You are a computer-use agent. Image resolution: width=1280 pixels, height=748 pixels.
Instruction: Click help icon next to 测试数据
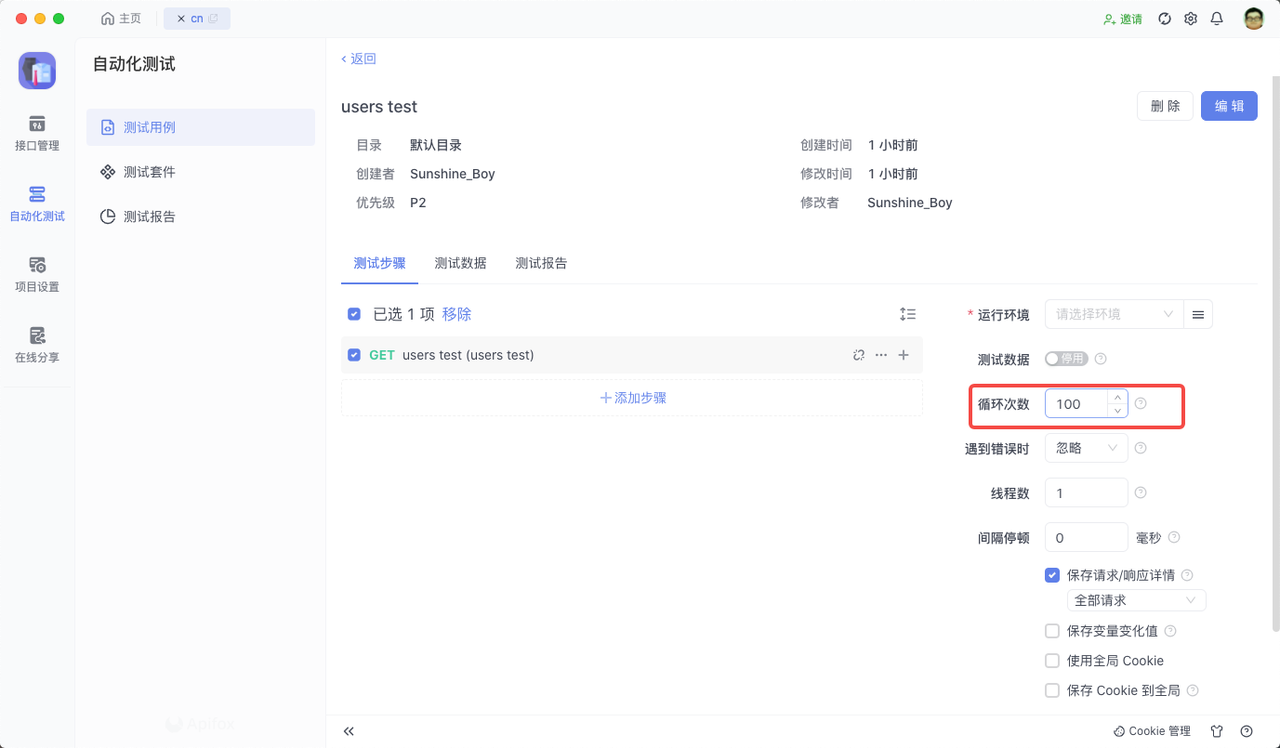(x=1101, y=359)
